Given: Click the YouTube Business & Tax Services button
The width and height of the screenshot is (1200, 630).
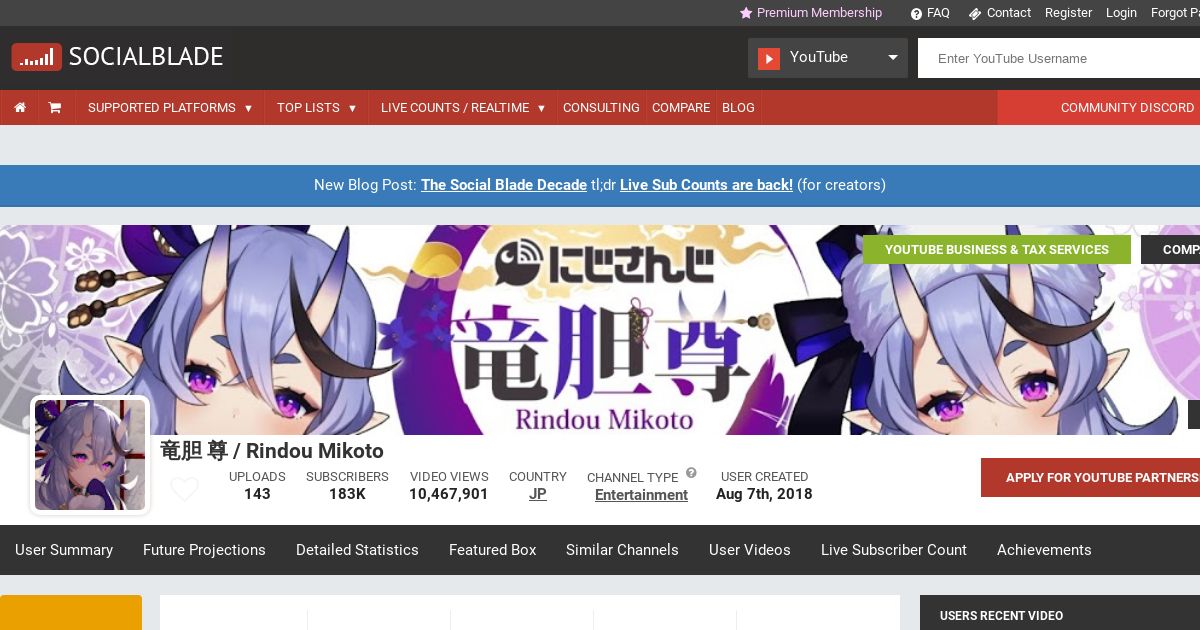Looking at the screenshot, I should point(997,250).
